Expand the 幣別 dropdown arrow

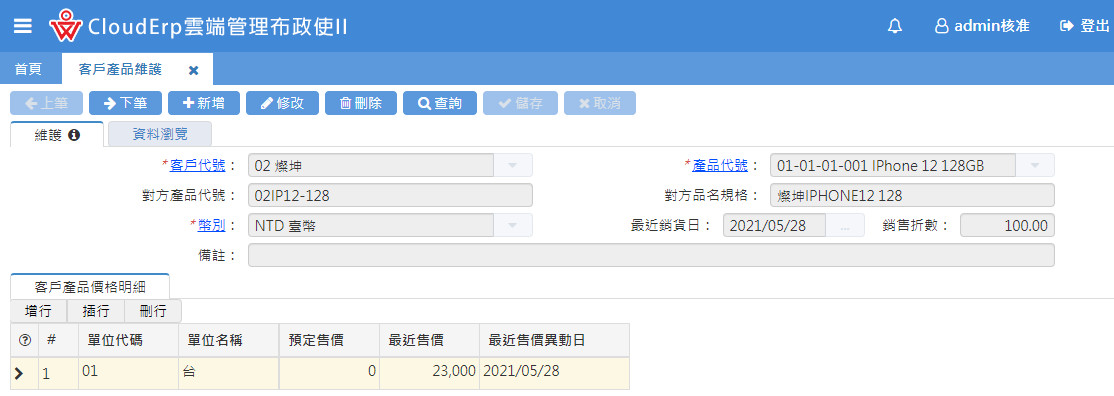point(513,225)
